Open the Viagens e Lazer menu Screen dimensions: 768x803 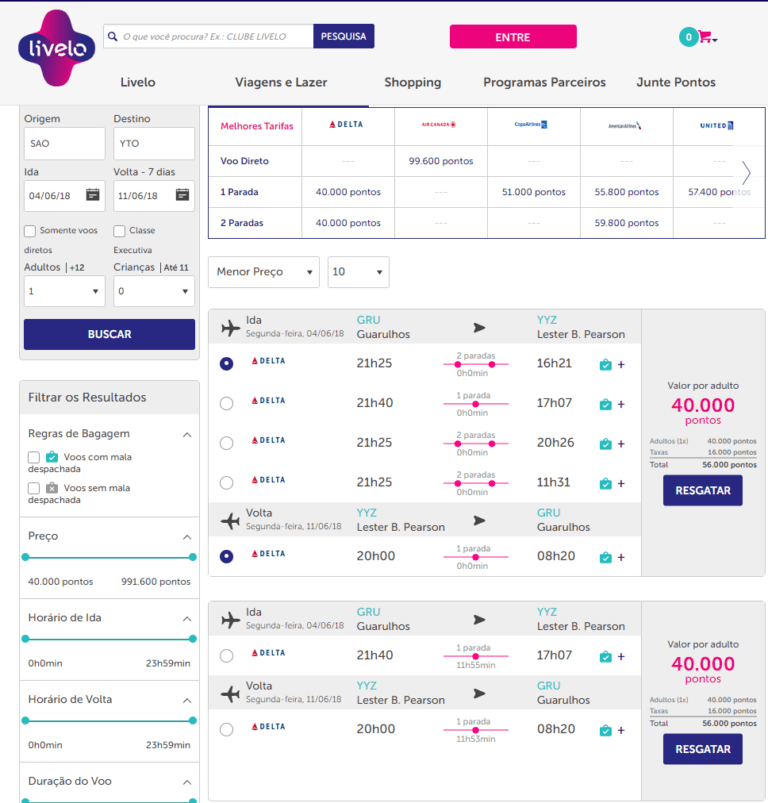point(281,82)
